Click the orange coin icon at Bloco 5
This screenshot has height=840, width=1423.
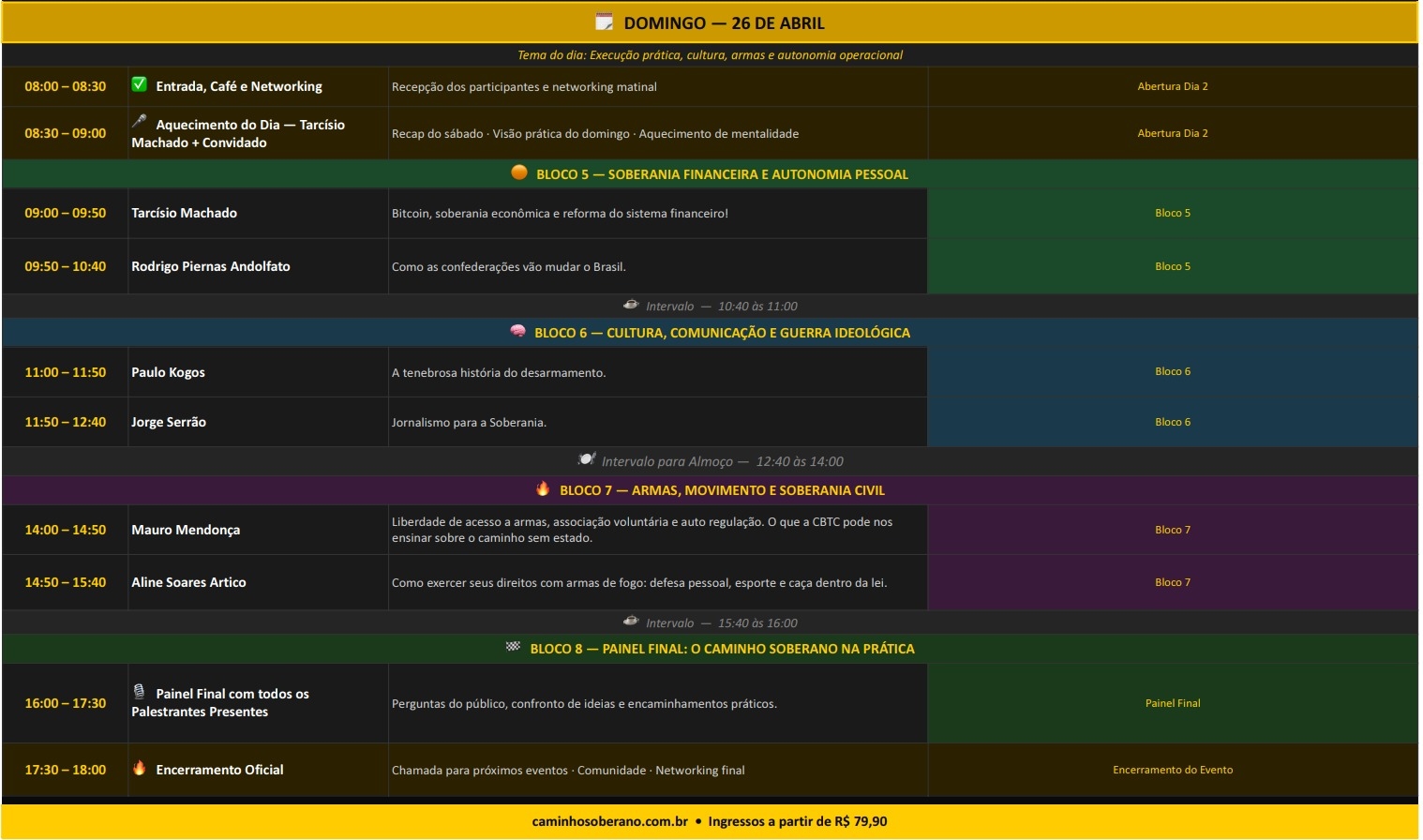click(x=519, y=172)
